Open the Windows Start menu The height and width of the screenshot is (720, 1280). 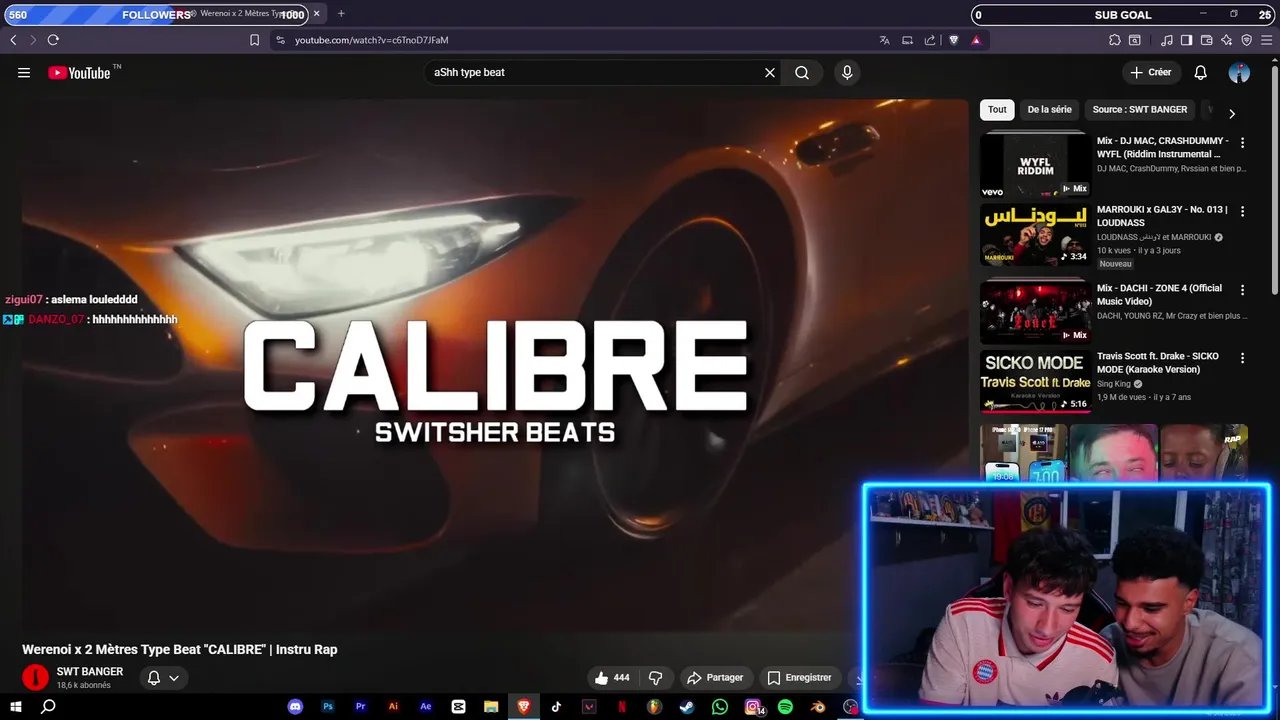click(16, 706)
